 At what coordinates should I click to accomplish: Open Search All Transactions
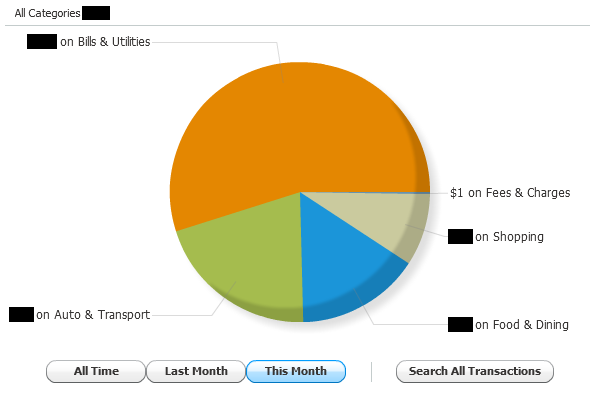pyautogui.click(x=475, y=371)
